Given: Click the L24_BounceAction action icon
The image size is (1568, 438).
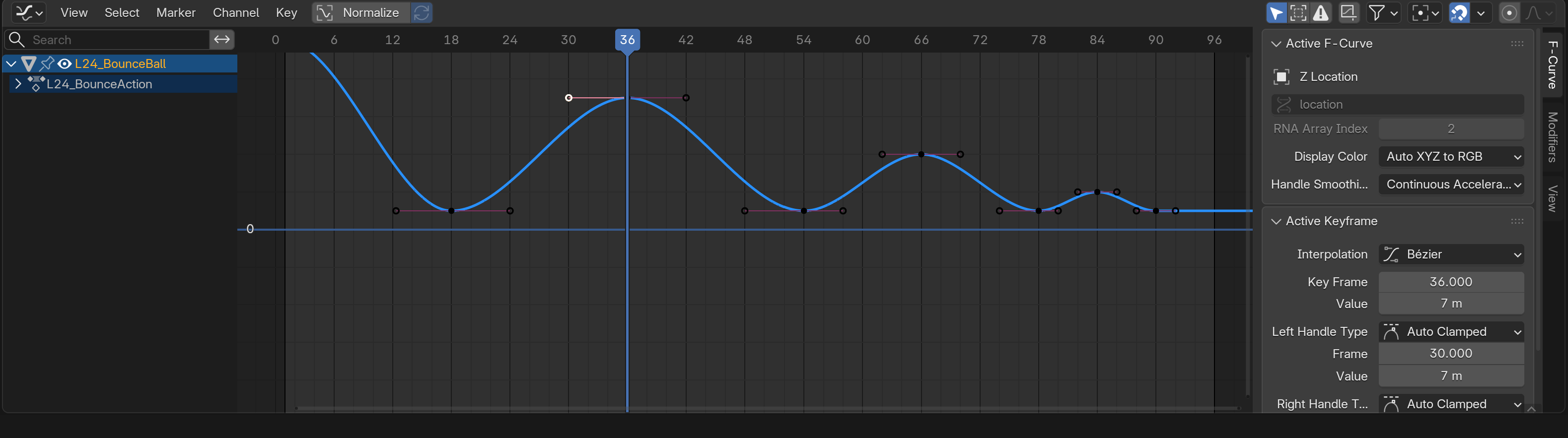Looking at the screenshot, I should tap(36, 84).
